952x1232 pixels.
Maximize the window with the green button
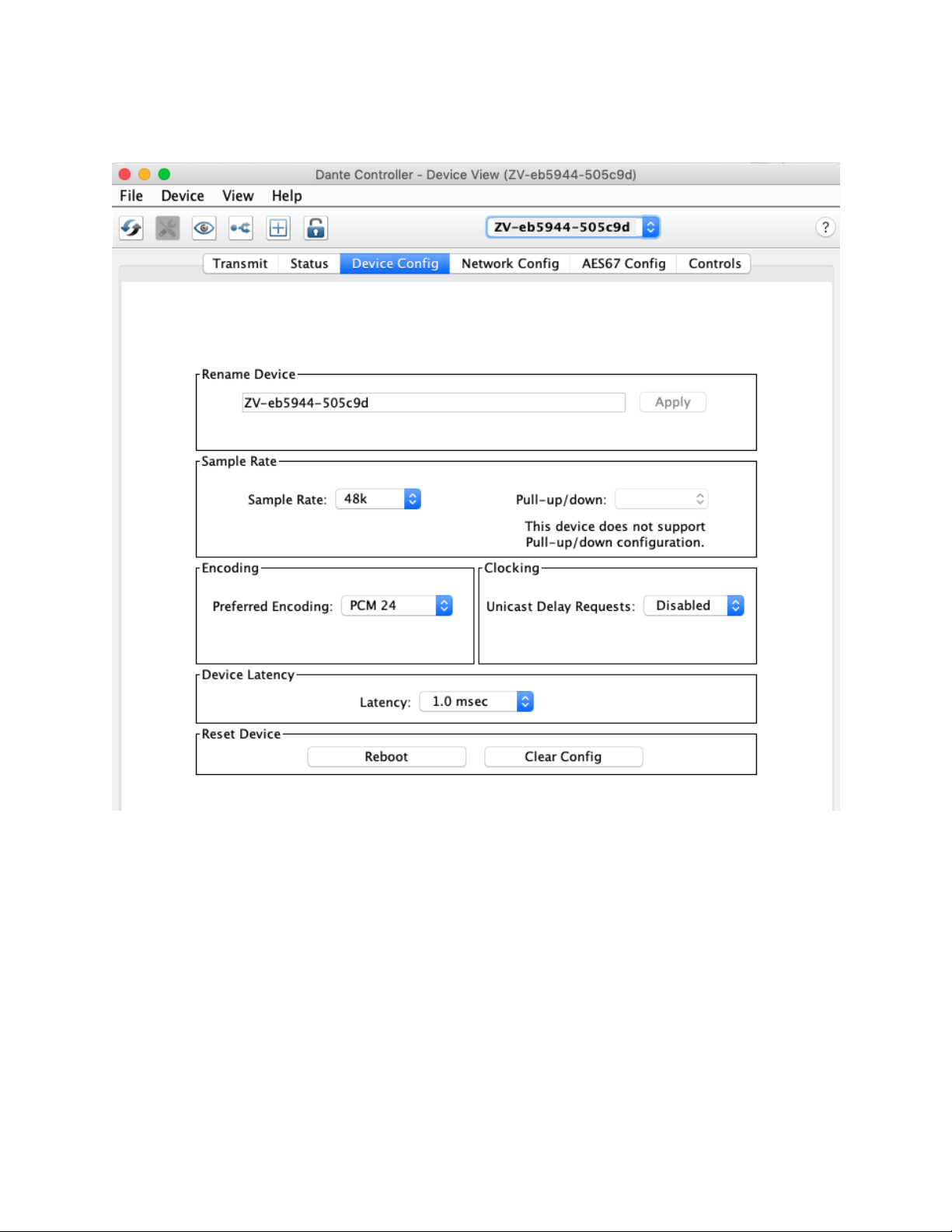[164, 174]
